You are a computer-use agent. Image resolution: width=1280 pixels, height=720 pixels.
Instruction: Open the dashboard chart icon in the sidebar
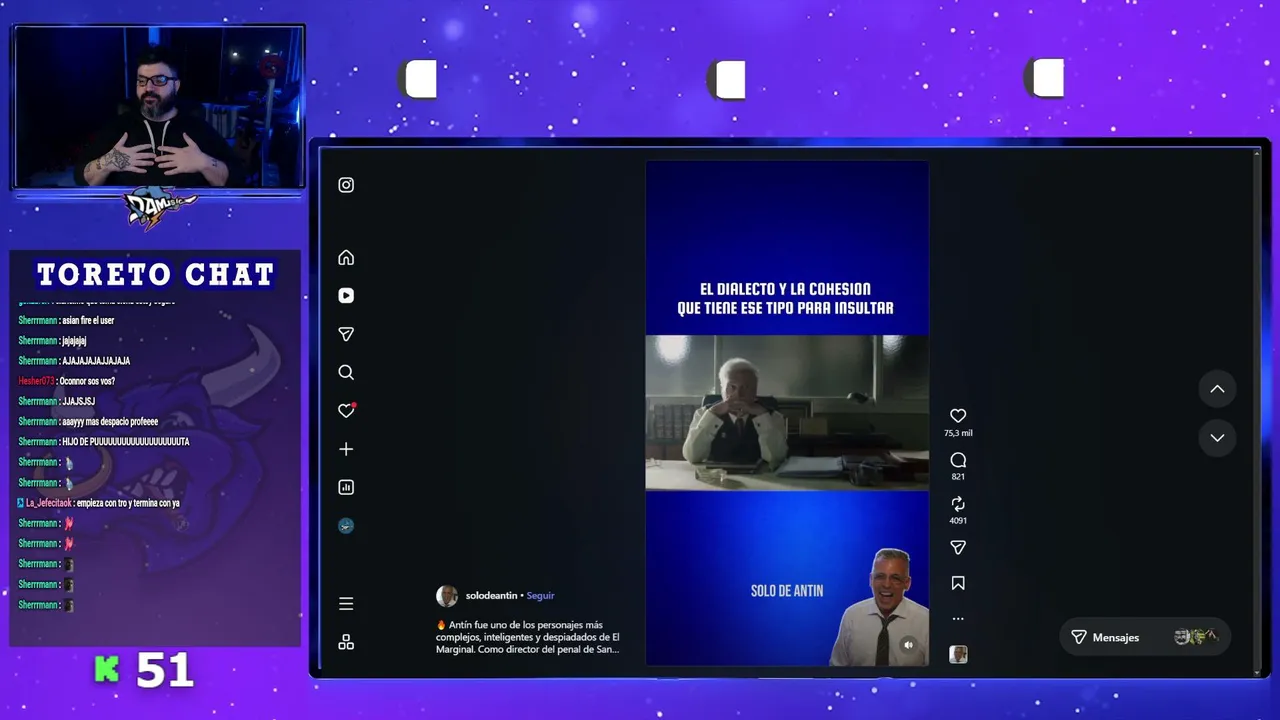pyautogui.click(x=346, y=487)
